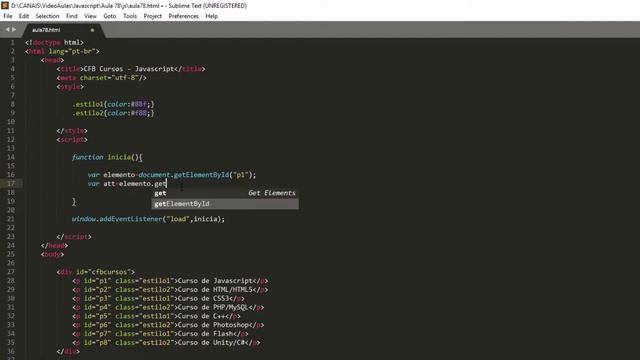This screenshot has width=640, height=360.
Task: Click the Sublime Text icon in title bar
Action: (x=5, y=5)
